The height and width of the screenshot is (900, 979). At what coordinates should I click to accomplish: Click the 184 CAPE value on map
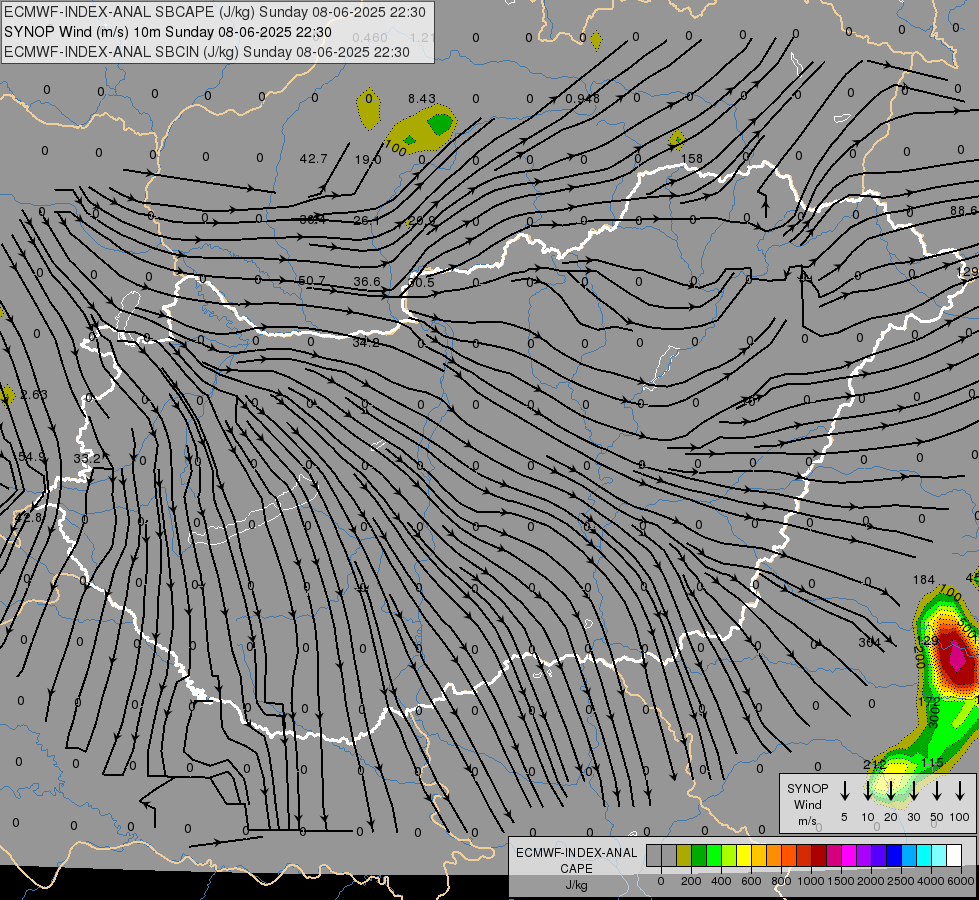pyautogui.click(x=923, y=580)
